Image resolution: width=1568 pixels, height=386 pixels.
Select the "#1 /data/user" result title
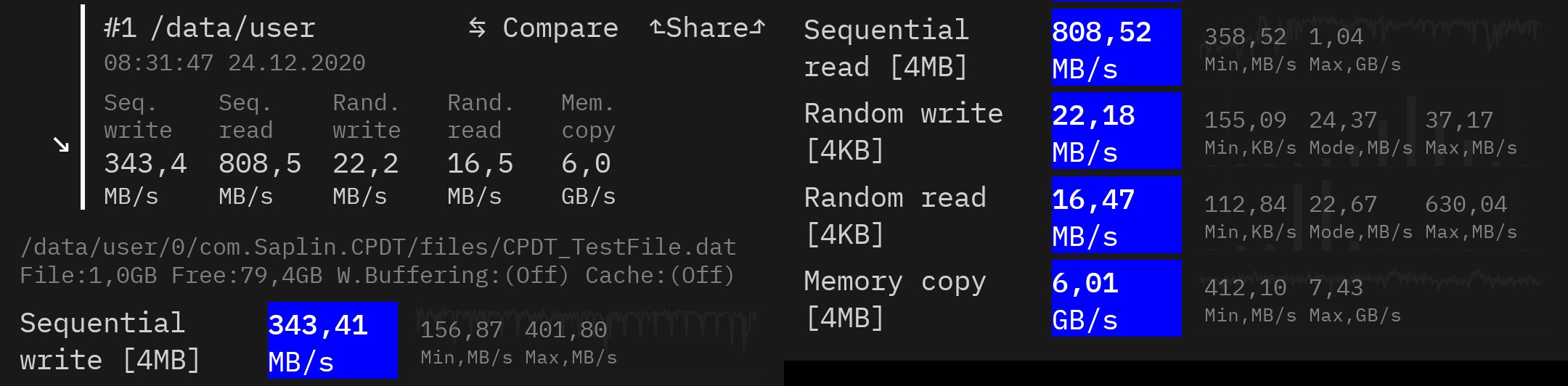[x=209, y=28]
